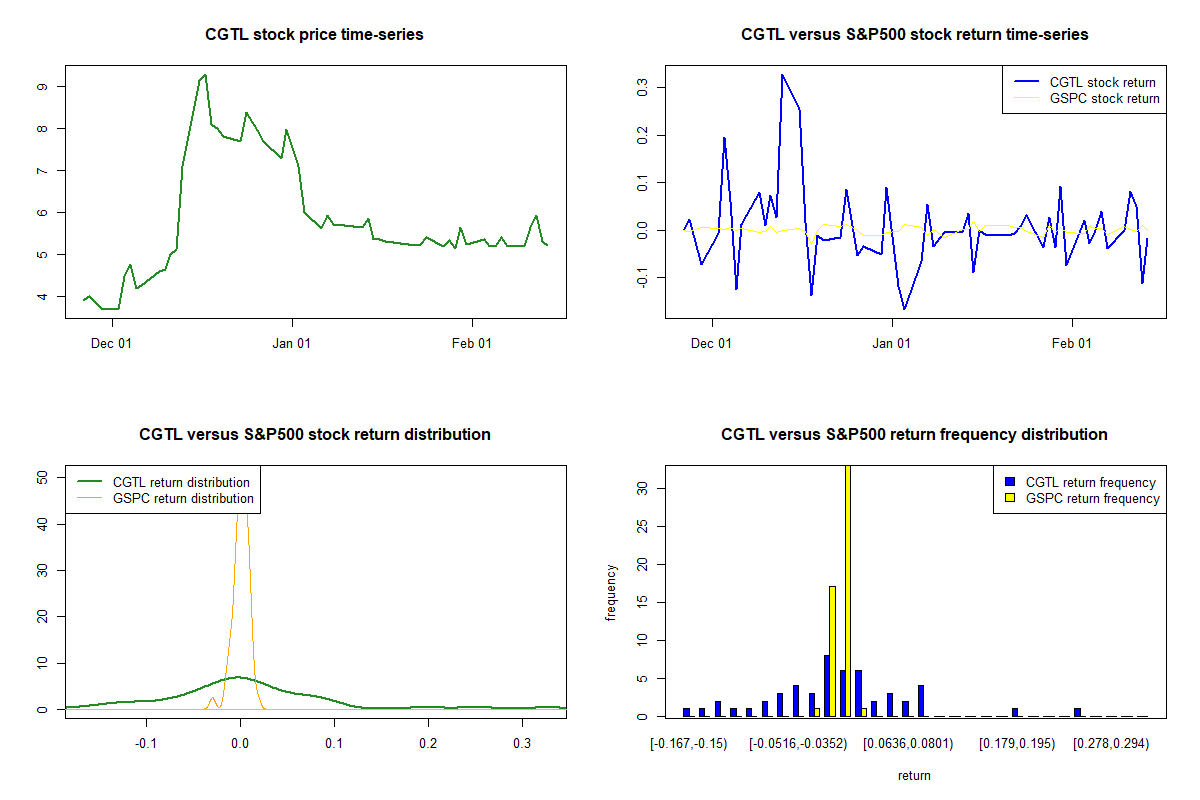Click the 'CGTL versus S&P500 stock return time-series' title
Image resolution: width=1200 pixels, height=800 pixels.
click(x=914, y=35)
